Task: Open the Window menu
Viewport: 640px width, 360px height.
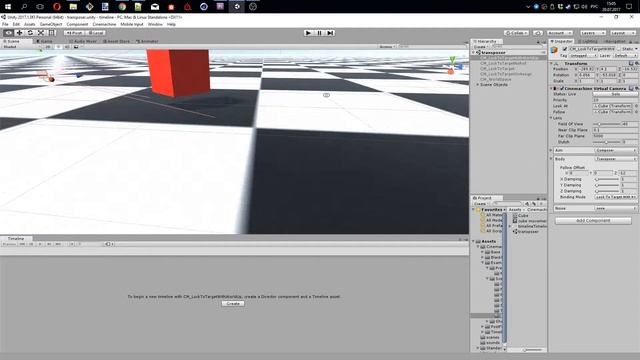Action: 155,24
